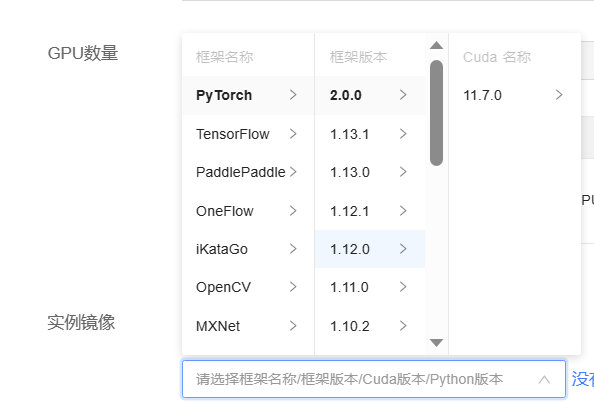Viewport: 594px width, 404px height.
Task: Click the framework selection input field
Action: point(374,379)
